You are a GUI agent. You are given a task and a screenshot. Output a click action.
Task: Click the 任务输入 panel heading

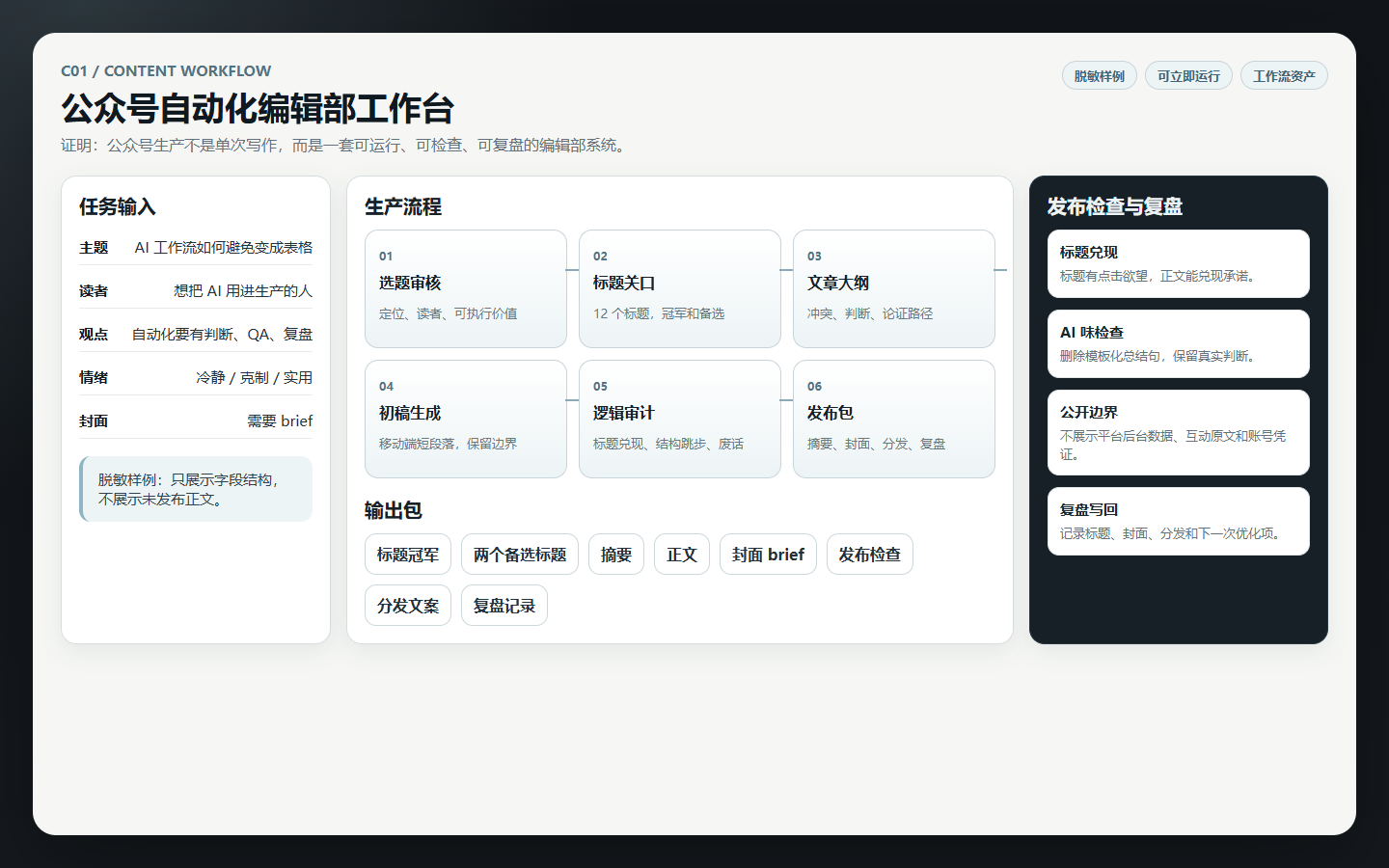pos(118,206)
